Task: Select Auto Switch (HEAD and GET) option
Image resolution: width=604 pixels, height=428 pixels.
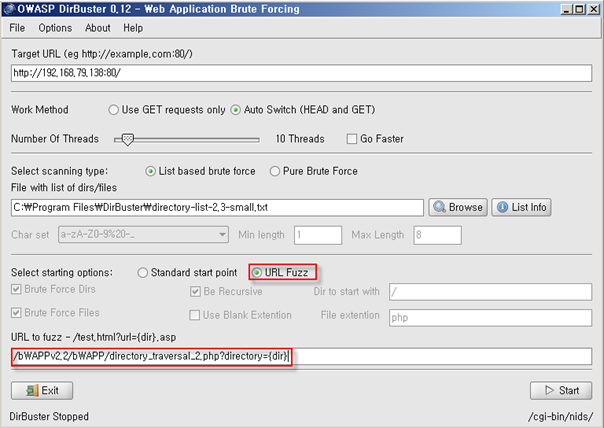Action: [235, 110]
